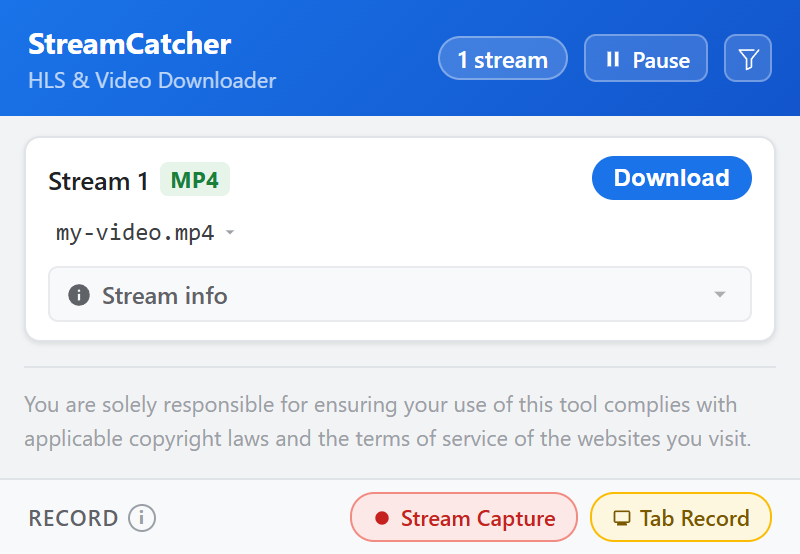This screenshot has width=800, height=554.
Task: Click the Stream info chevron arrow
Action: (719, 294)
